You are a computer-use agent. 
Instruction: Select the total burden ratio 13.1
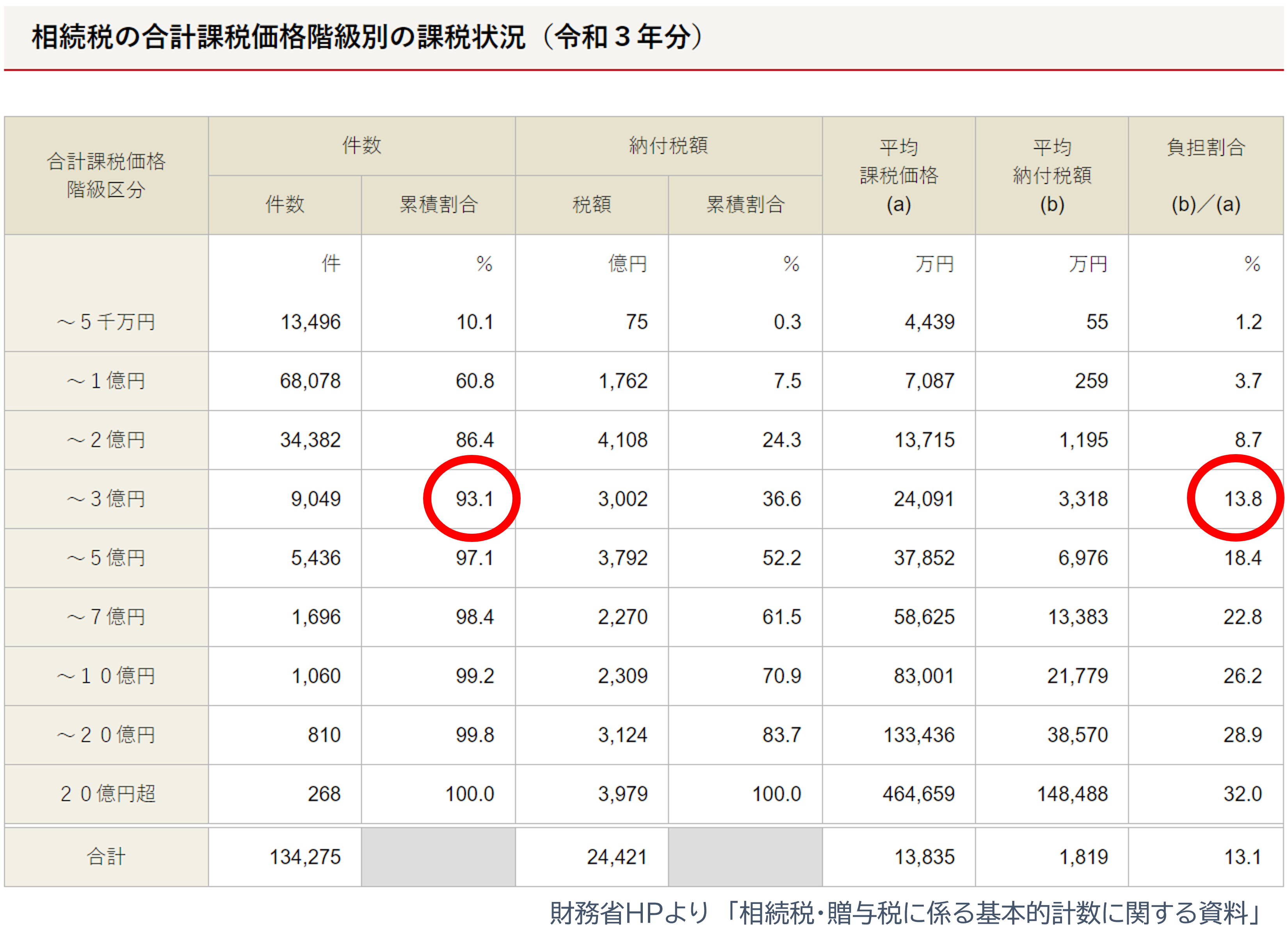(x=1243, y=857)
